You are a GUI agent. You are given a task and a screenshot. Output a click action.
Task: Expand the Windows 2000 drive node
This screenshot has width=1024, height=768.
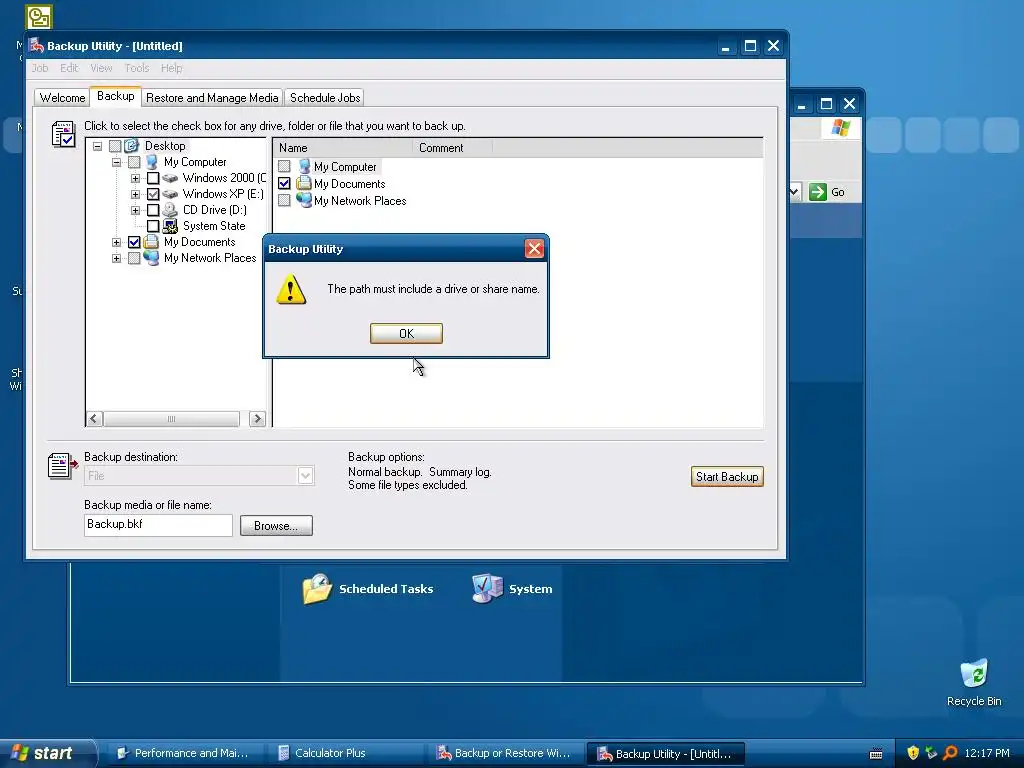[x=135, y=178]
